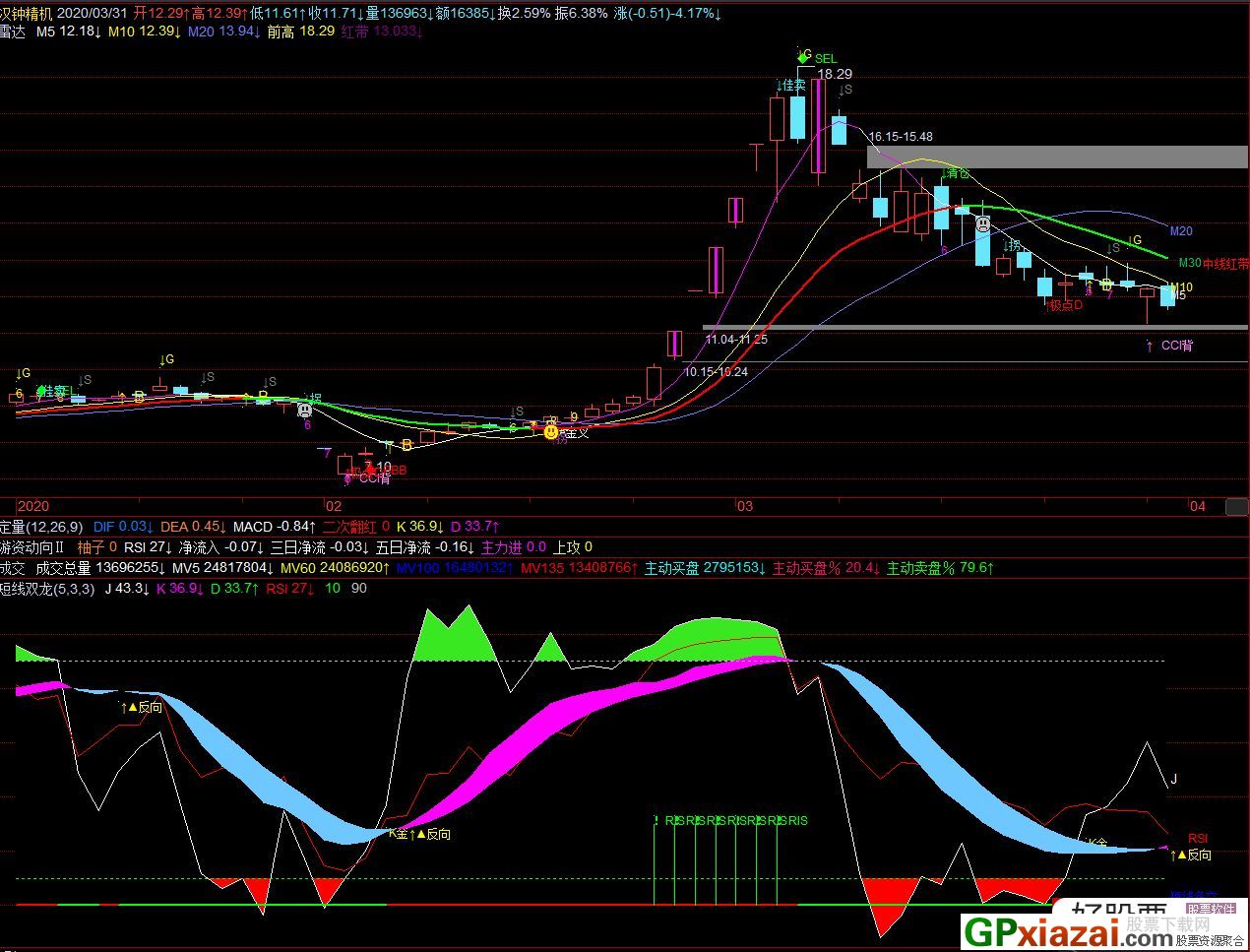This screenshot has width=1250, height=952.
Task: Click the grey sad face icon near 03 candles
Action: pyautogui.click(x=982, y=224)
